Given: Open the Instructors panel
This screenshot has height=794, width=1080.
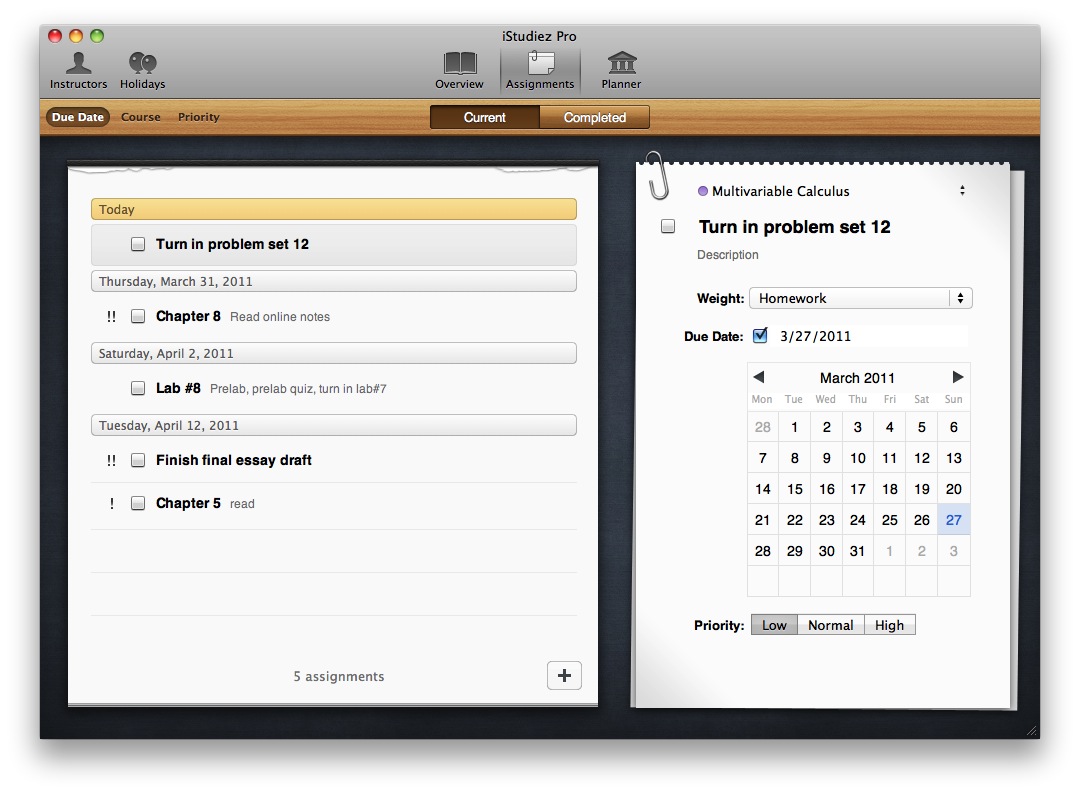Looking at the screenshot, I should (x=77, y=68).
